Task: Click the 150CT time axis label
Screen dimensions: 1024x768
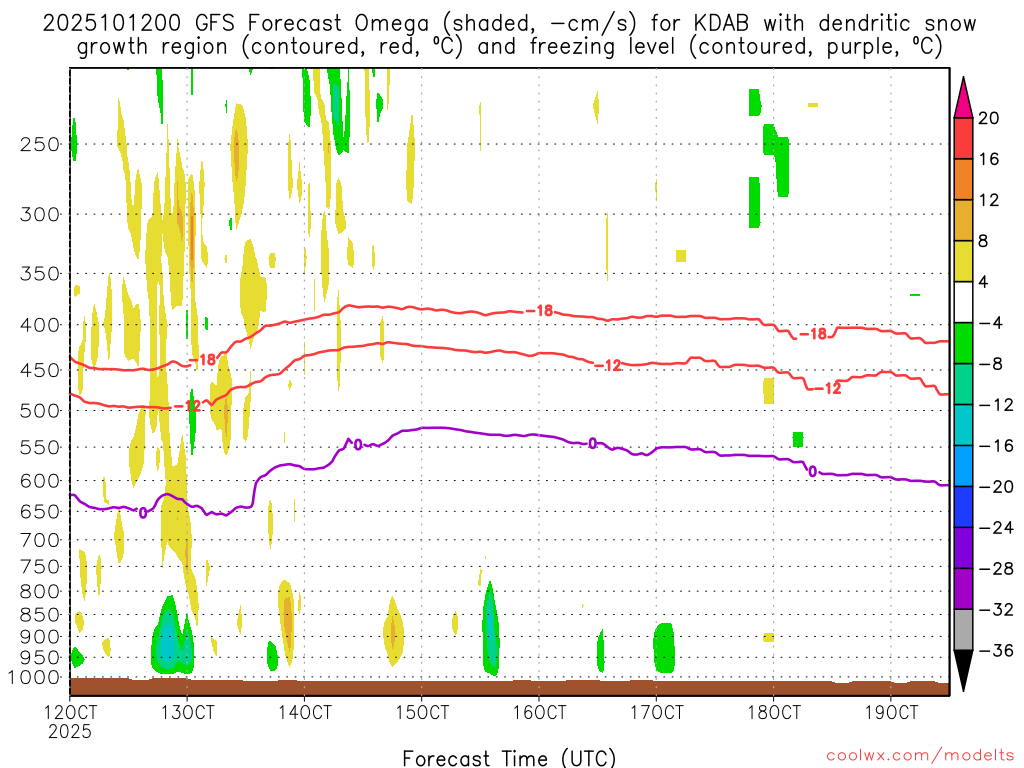Action: pos(422,712)
